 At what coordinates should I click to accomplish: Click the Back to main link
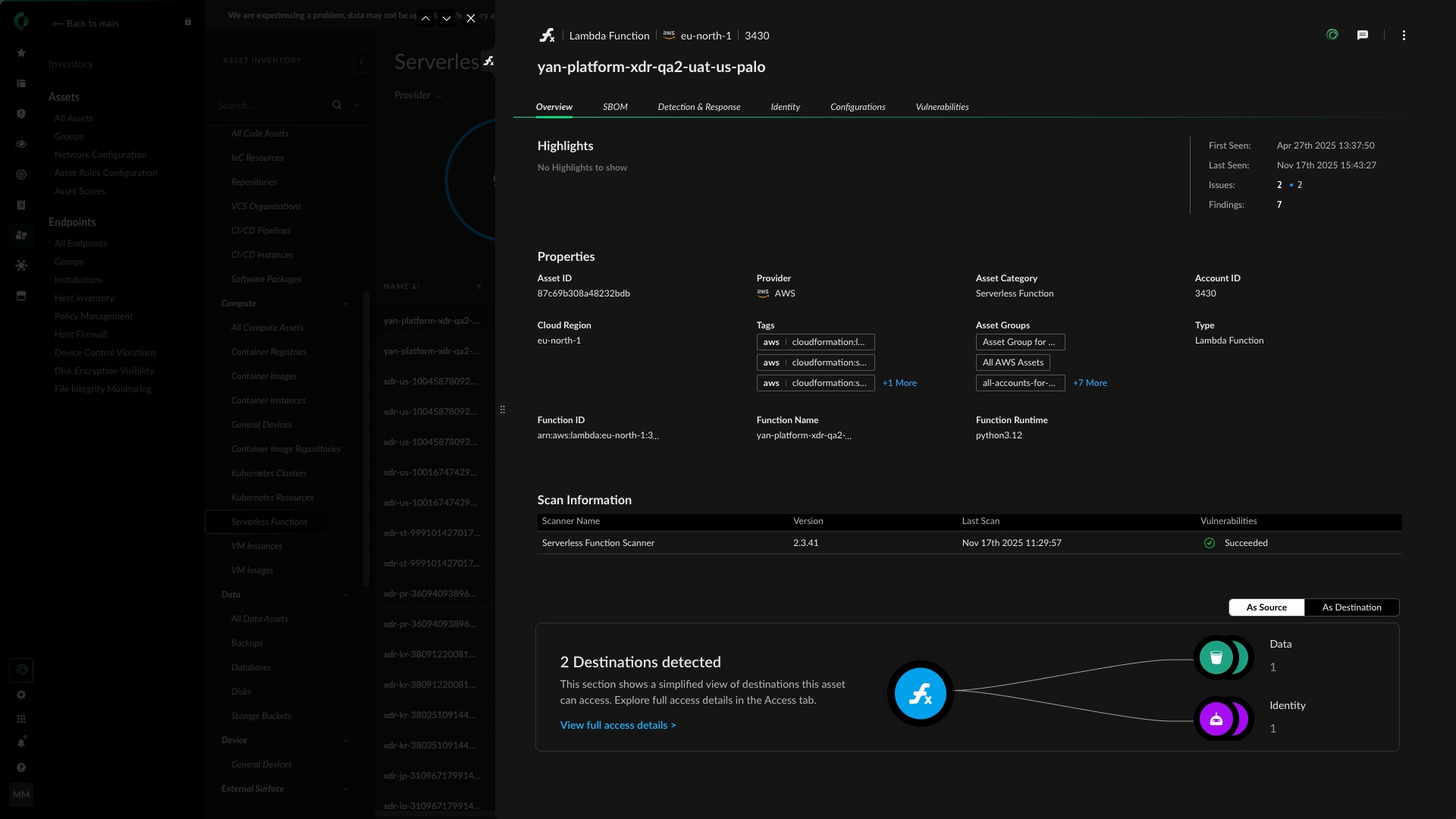click(85, 24)
